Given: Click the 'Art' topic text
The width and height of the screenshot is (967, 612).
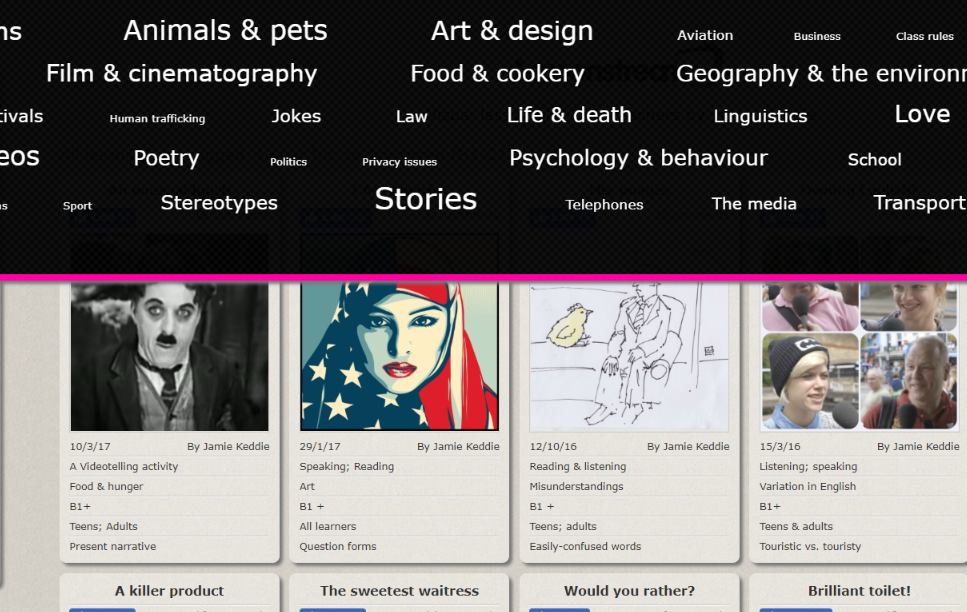Looking at the screenshot, I should click(x=307, y=487).
